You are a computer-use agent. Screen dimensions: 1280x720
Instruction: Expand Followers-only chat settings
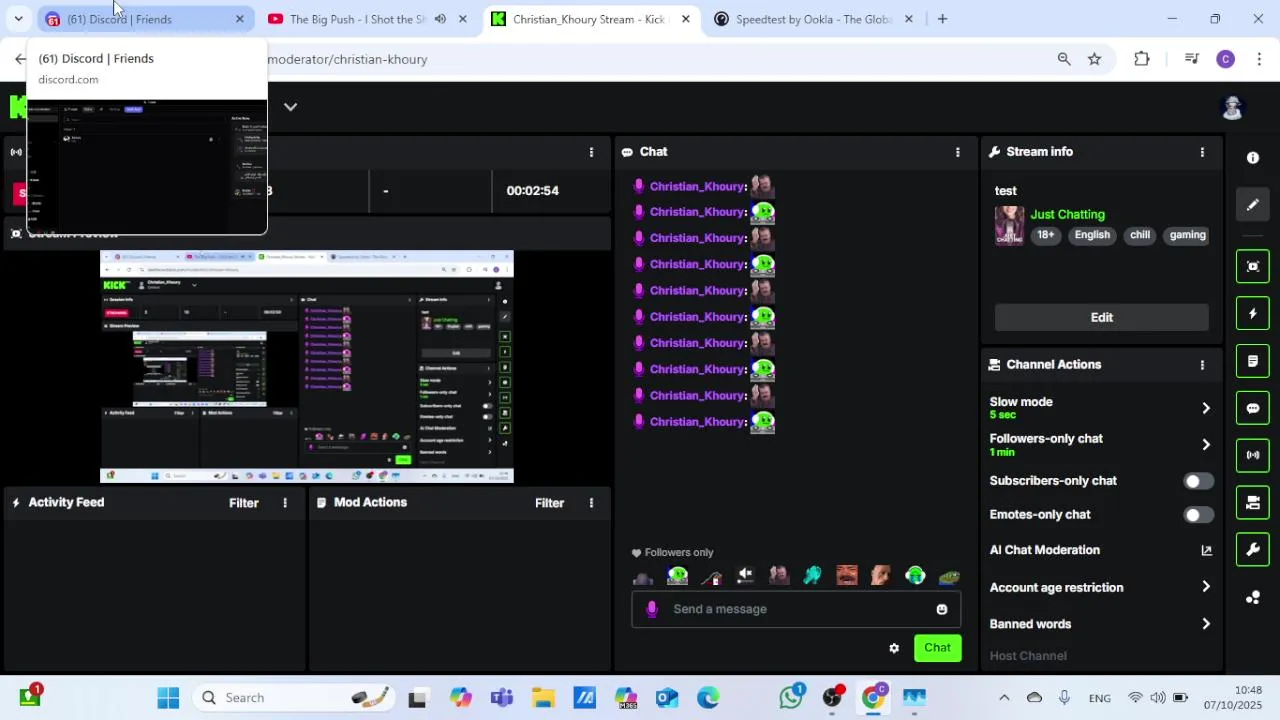pos(1206,445)
